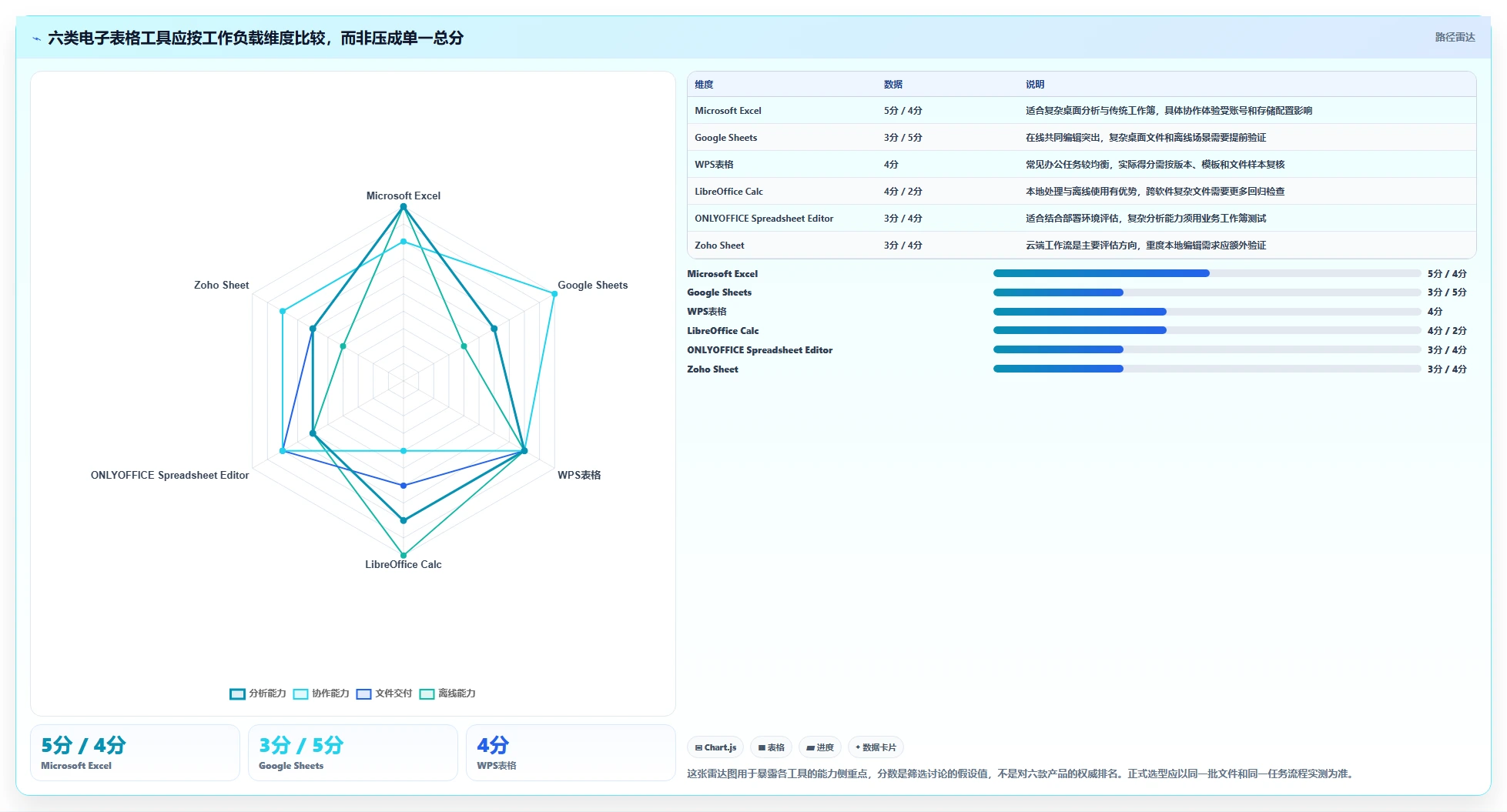The image size is (1507, 812).
Task: Click the radar data point at the LibreOffice Calc vertex
Action: tap(403, 554)
